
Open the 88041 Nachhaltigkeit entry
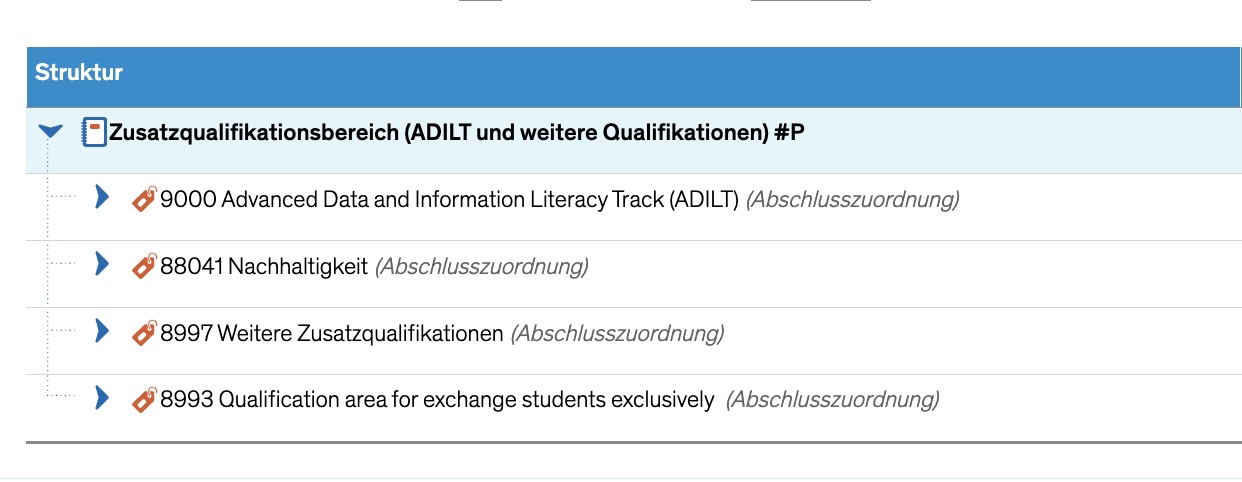click(264, 267)
